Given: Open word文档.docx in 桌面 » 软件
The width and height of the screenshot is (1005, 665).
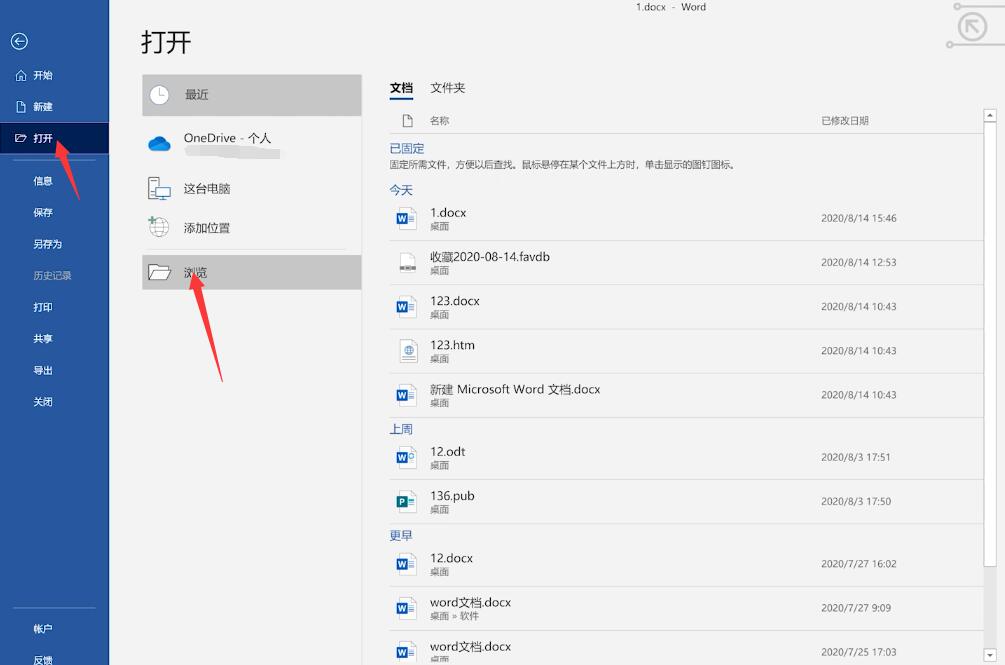Looking at the screenshot, I should click(686, 608).
